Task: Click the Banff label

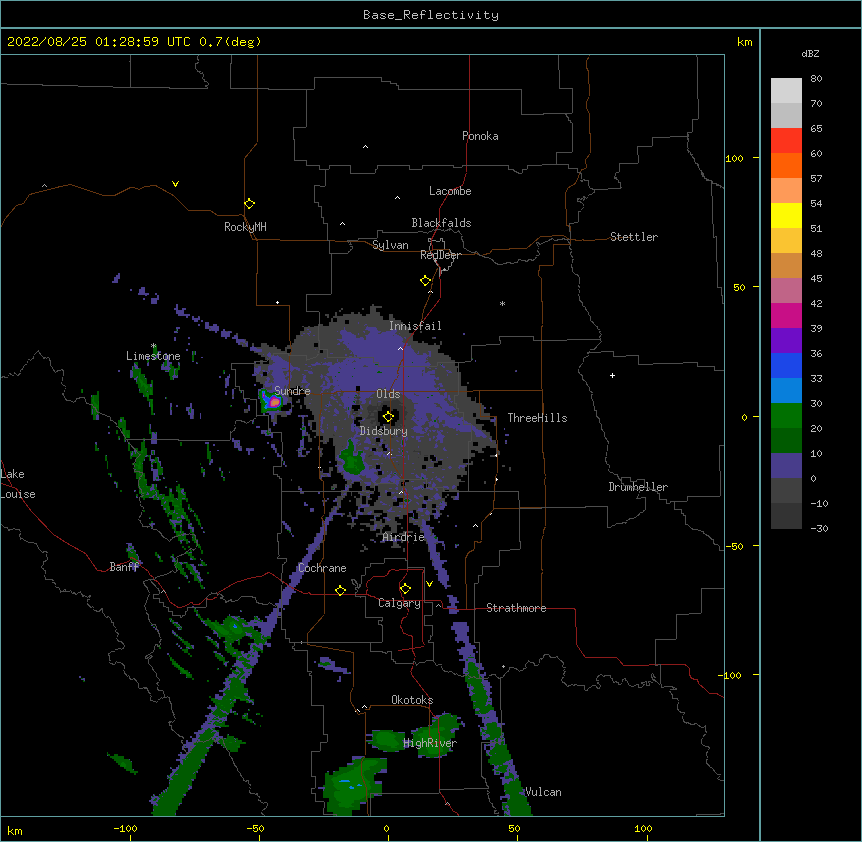Action: (x=124, y=567)
